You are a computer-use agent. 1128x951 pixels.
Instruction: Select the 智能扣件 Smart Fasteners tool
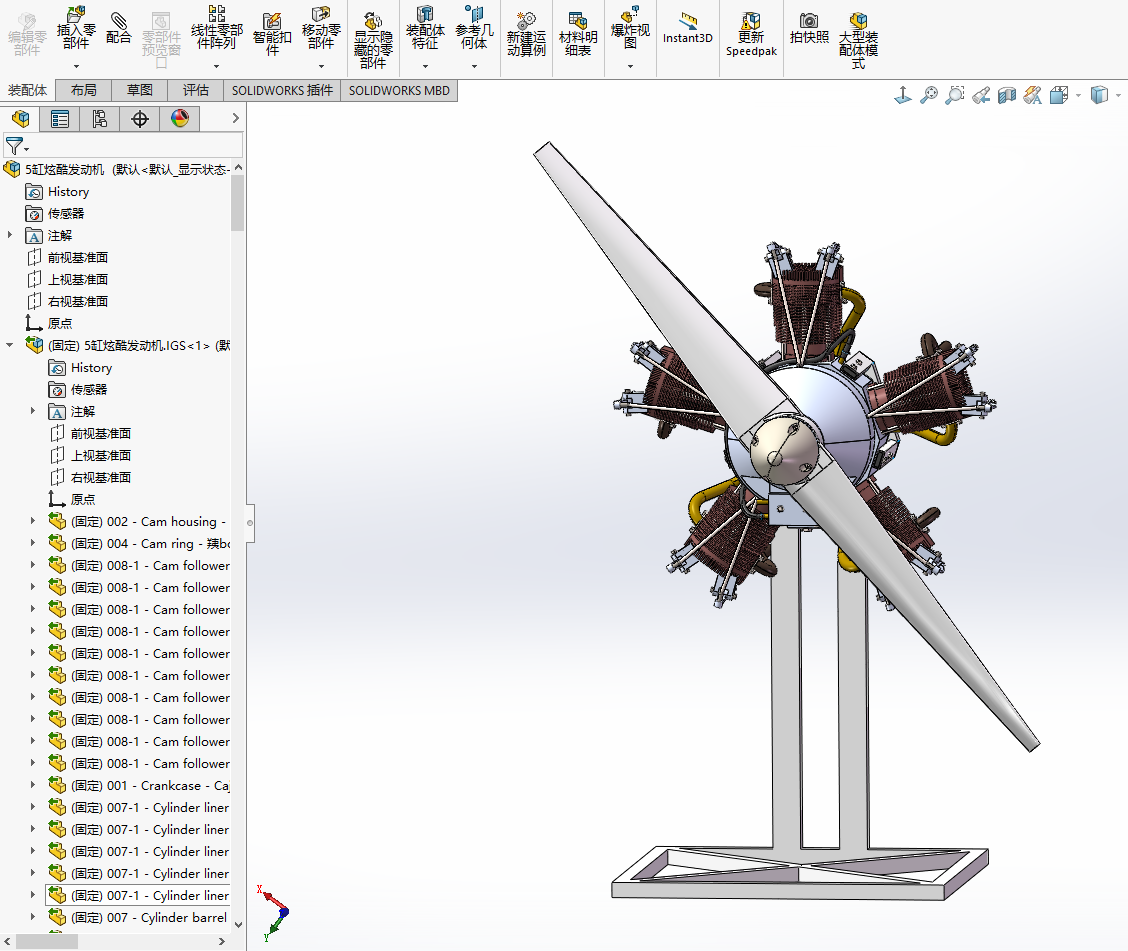272,32
